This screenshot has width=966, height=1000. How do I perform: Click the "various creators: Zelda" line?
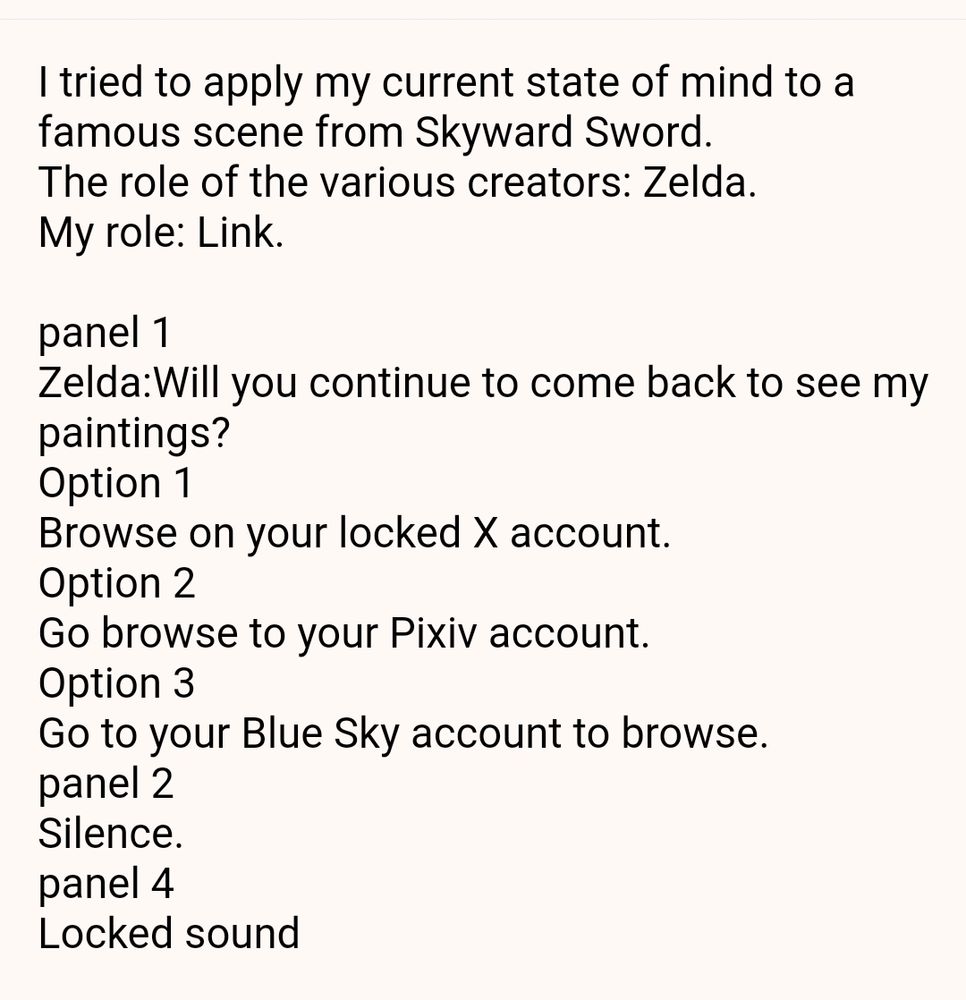coord(397,182)
